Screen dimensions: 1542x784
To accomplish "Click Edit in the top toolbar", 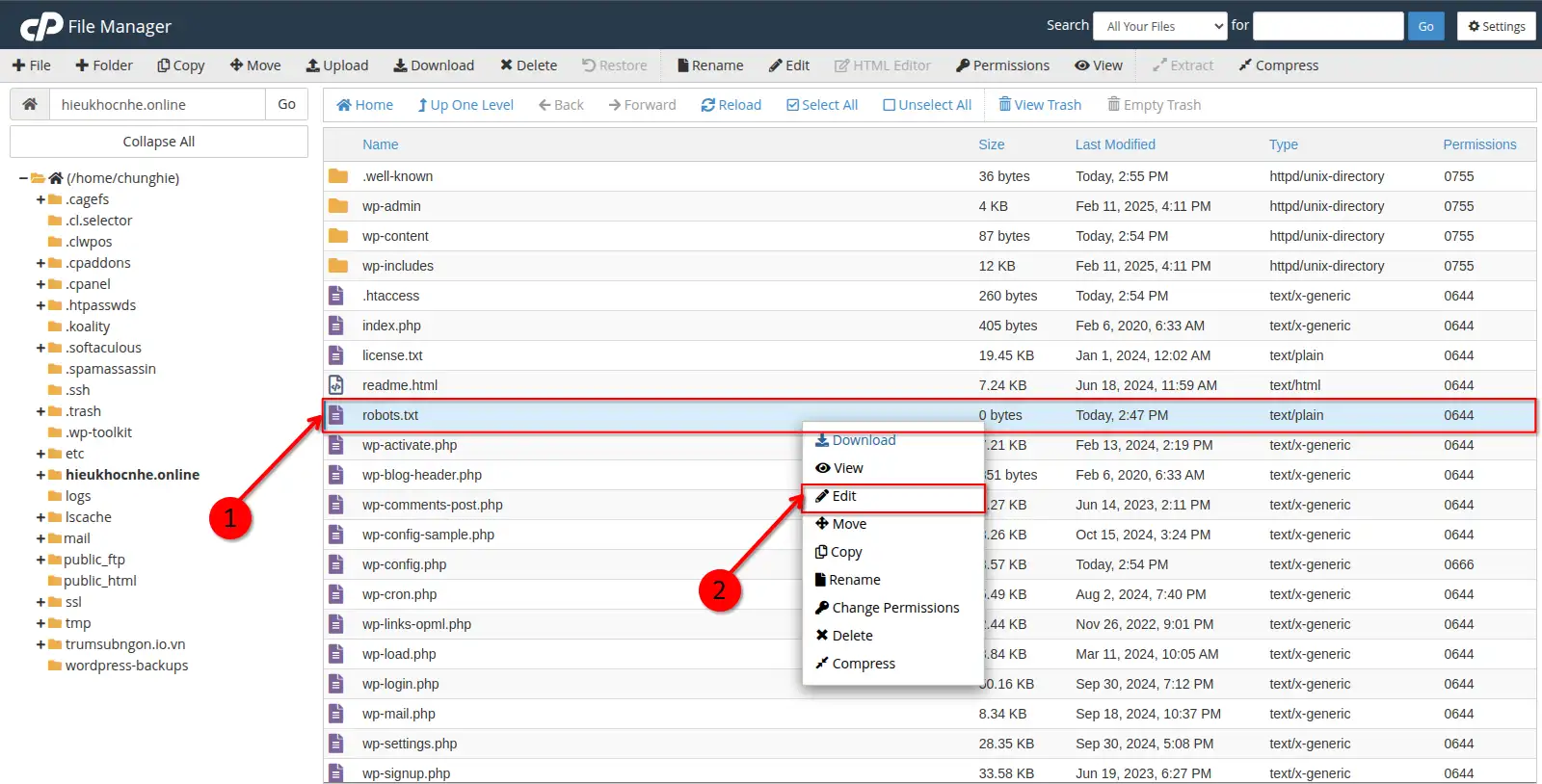I will [789, 65].
